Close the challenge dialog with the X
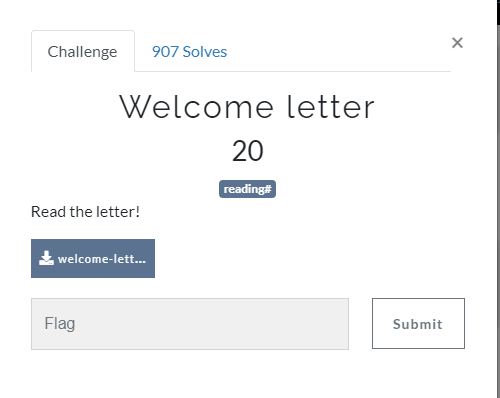Viewport: 500px width, 398px height. tap(457, 43)
